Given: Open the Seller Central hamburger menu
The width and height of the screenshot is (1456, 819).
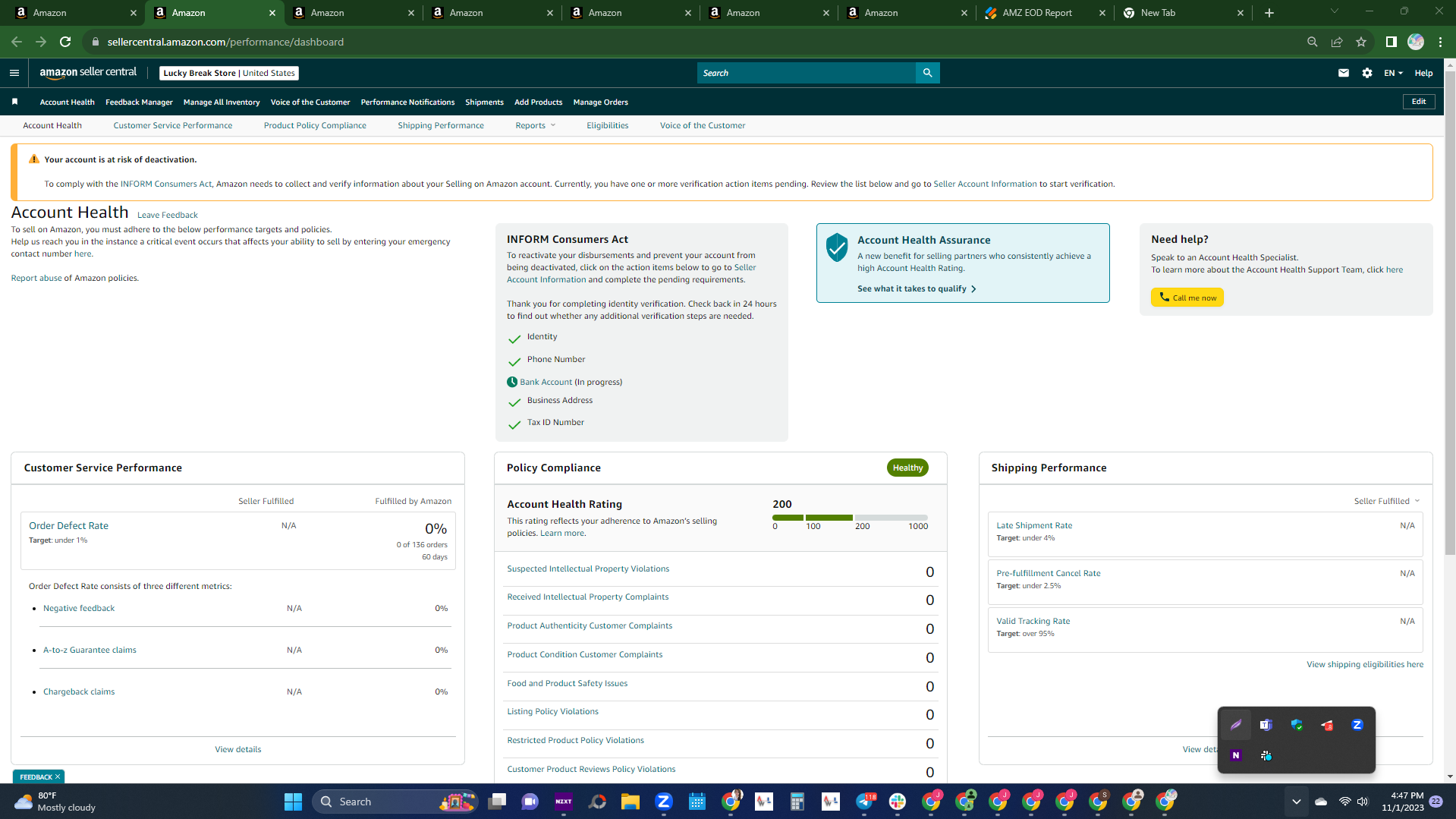Looking at the screenshot, I should (14, 73).
